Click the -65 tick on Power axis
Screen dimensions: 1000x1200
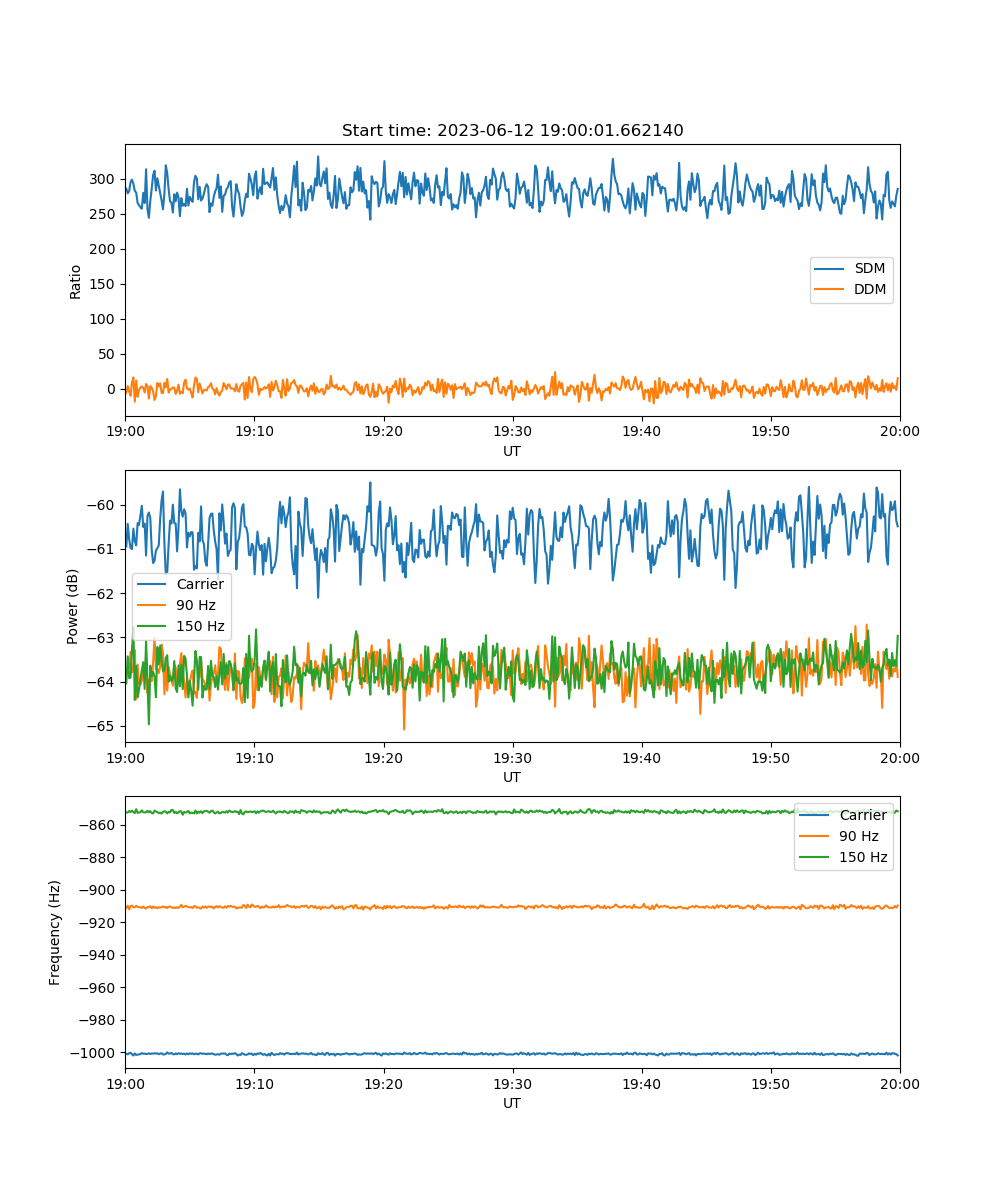tap(104, 726)
